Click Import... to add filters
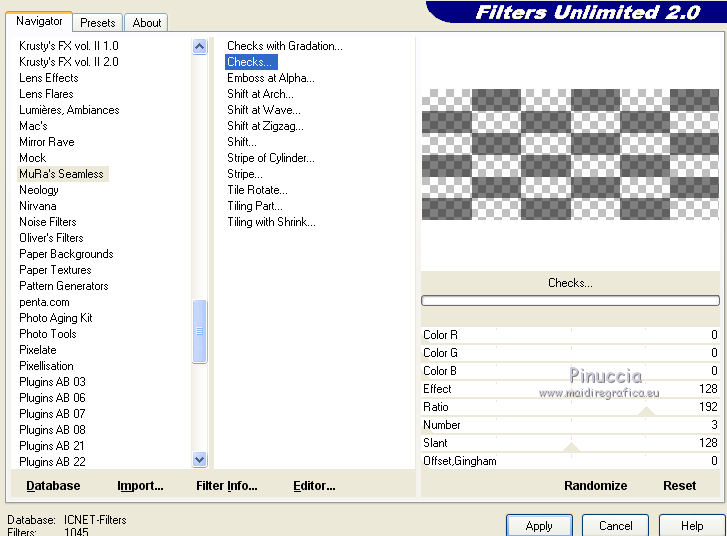Screen dimensions: 727x536 [x=140, y=485]
